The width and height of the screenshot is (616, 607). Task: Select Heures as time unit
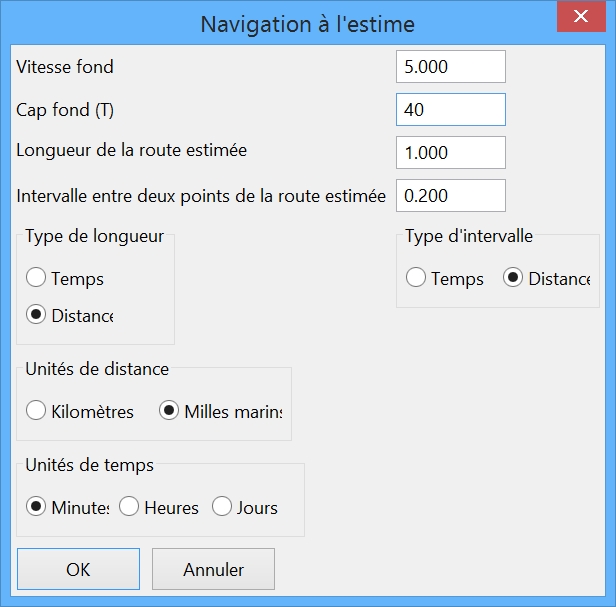[129, 507]
